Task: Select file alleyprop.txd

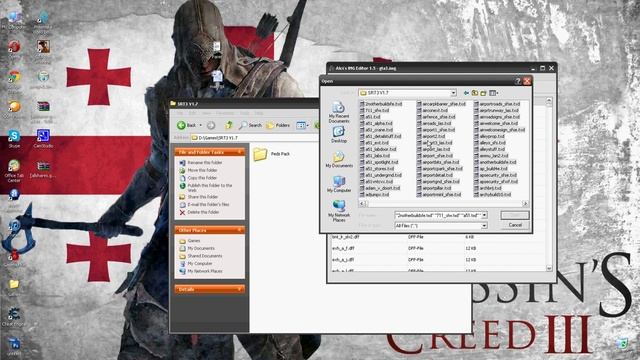Action: coord(489,136)
